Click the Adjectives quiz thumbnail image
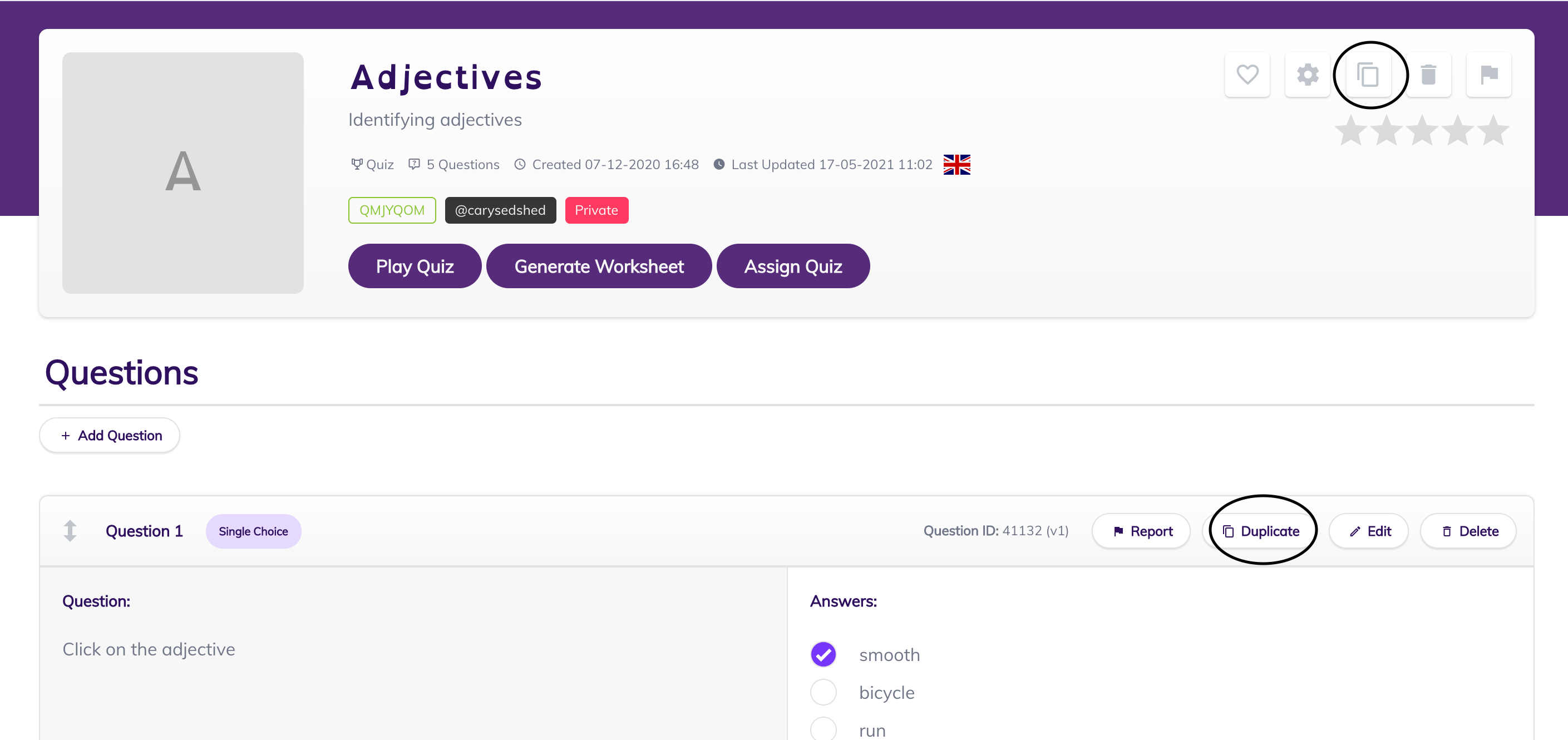The height and width of the screenshot is (740, 1568). pos(183,173)
